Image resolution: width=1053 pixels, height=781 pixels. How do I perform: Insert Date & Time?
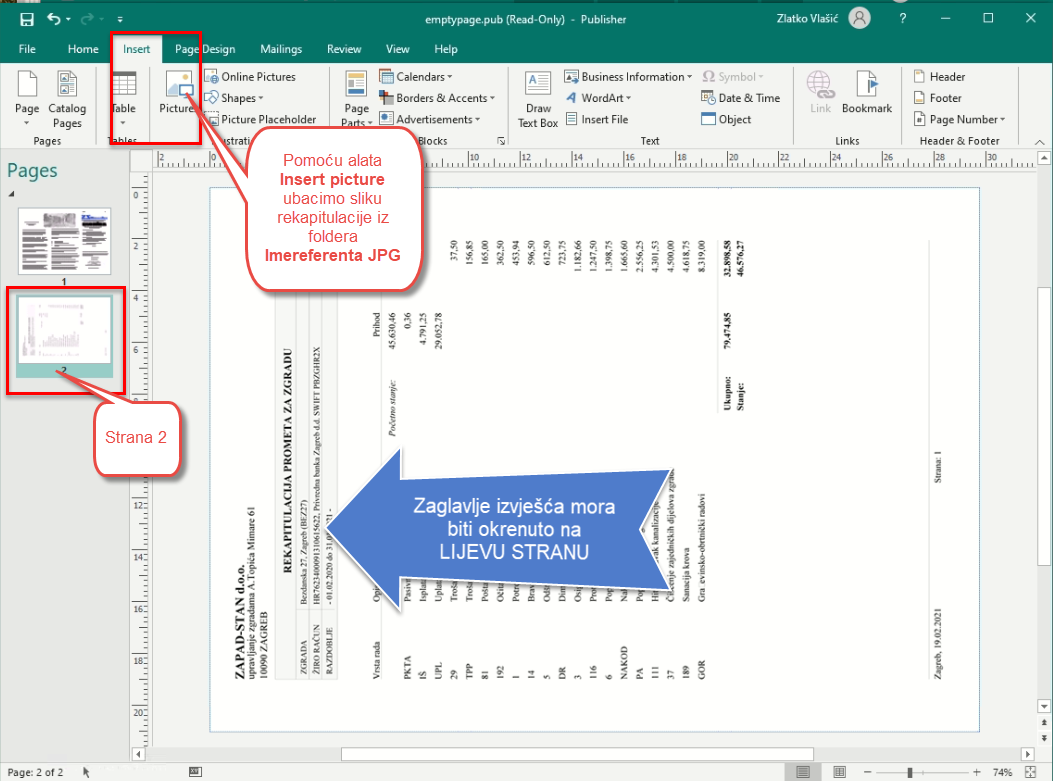741,98
